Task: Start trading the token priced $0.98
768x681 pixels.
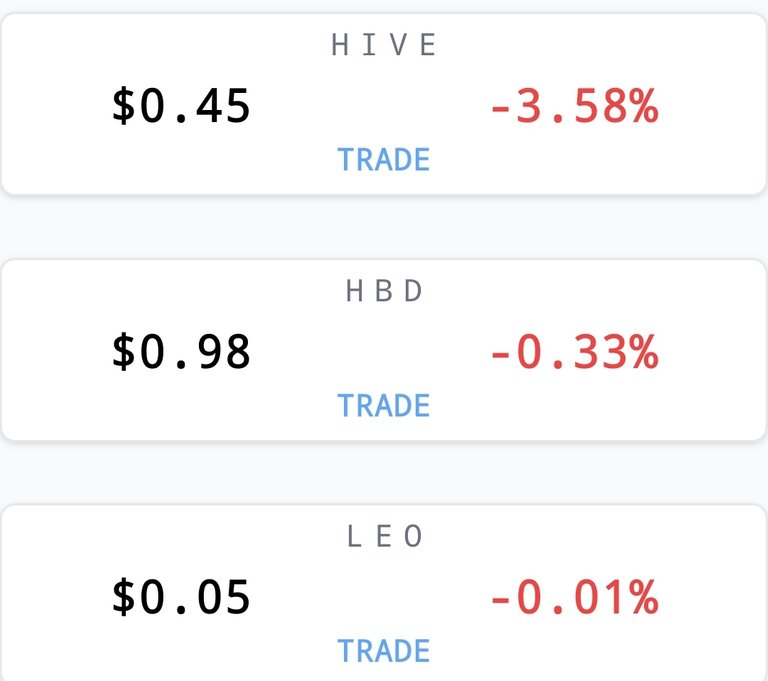Action: 384,406
